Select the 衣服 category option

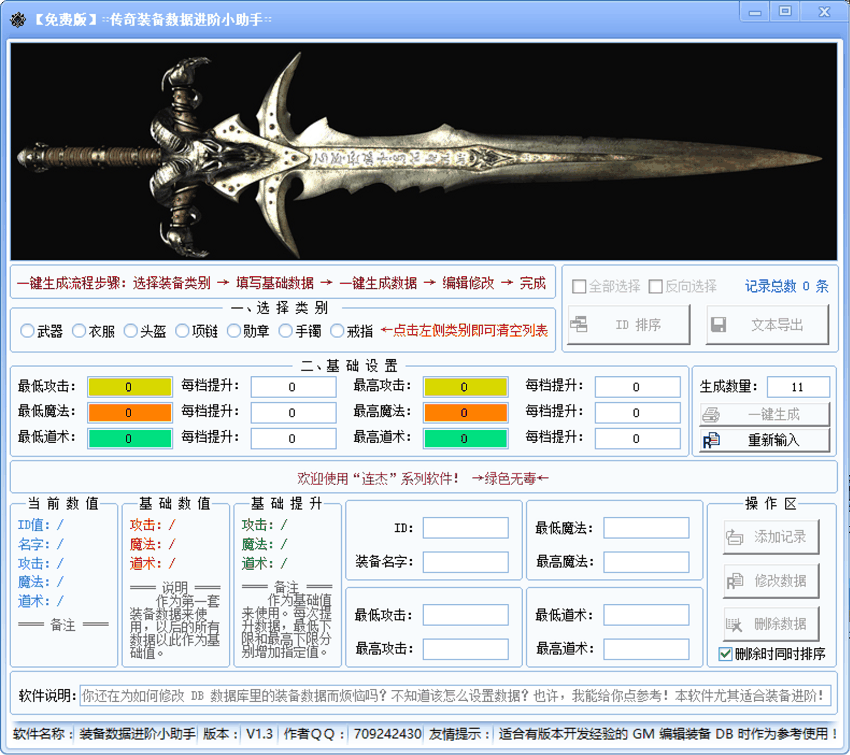click(79, 331)
